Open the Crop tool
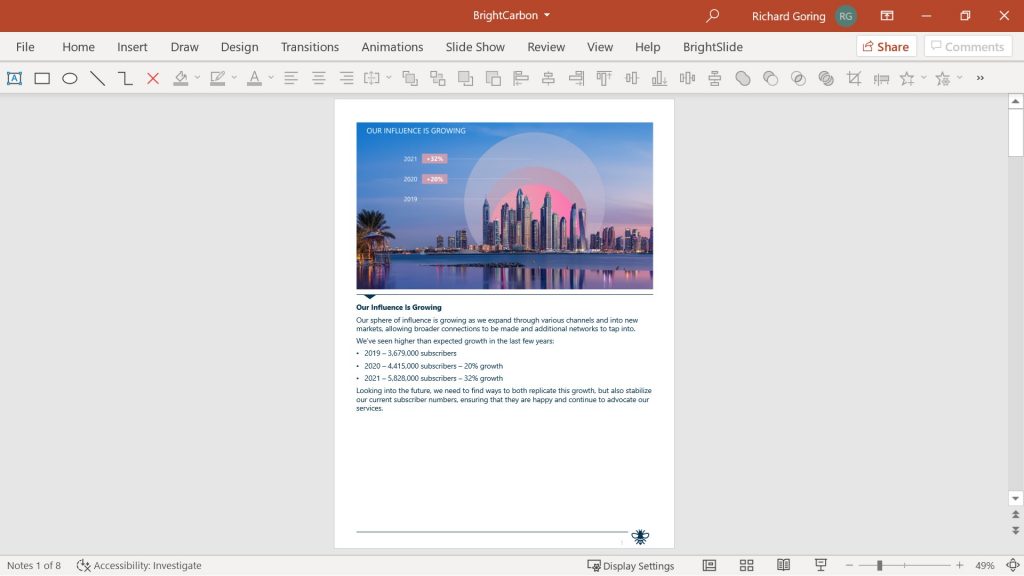This screenshot has width=1024, height=576. 852,78
